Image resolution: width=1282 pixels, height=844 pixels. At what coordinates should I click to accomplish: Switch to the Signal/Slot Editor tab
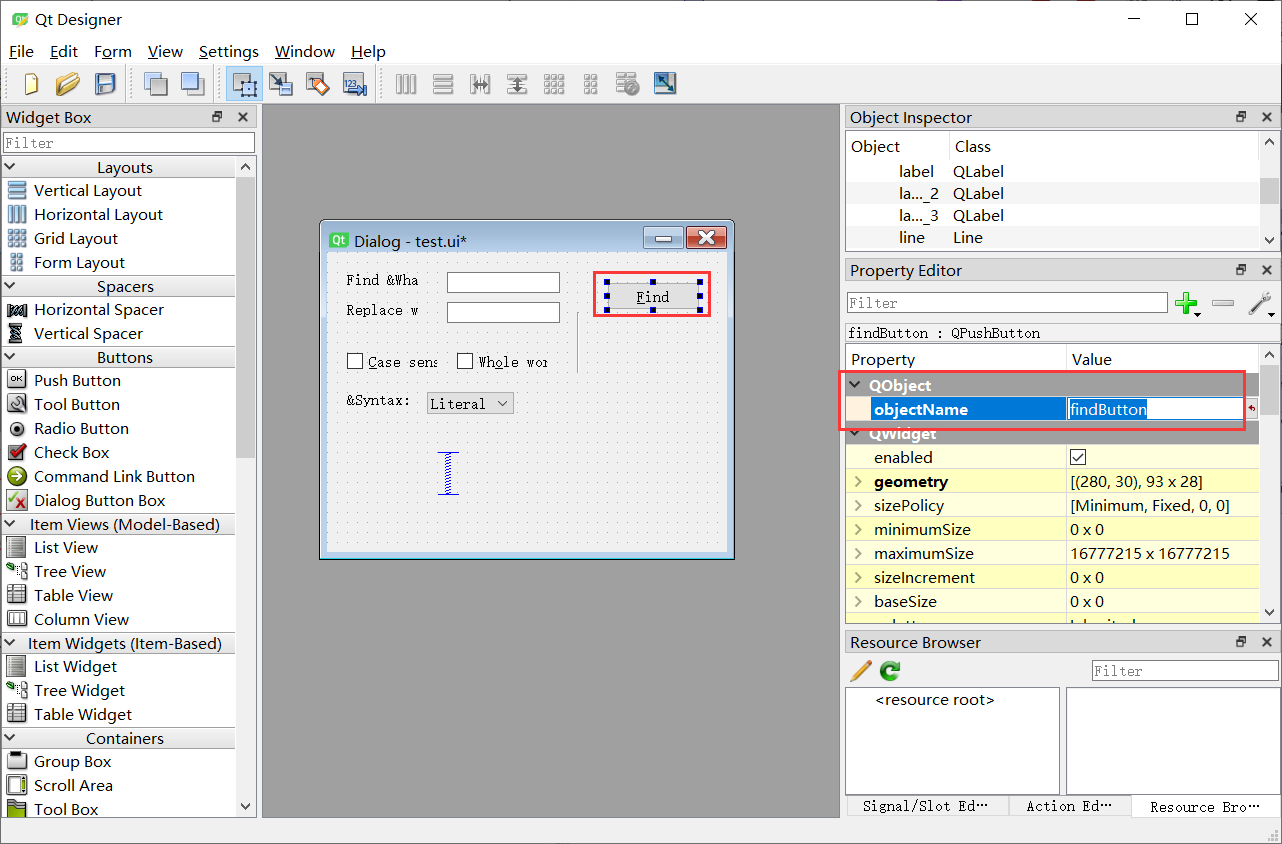pos(926,805)
